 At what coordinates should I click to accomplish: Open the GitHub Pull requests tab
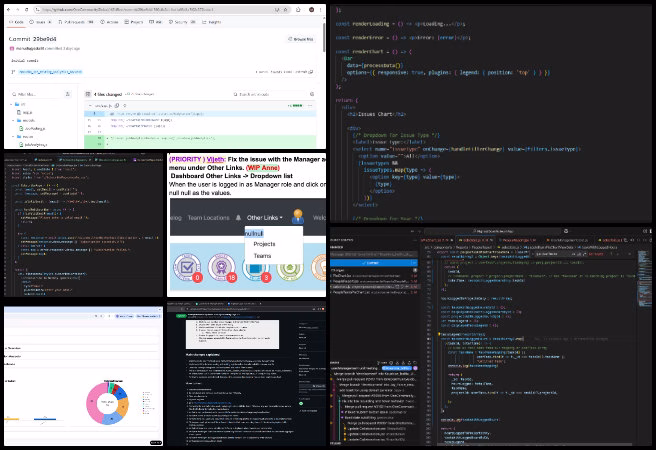coord(76,22)
